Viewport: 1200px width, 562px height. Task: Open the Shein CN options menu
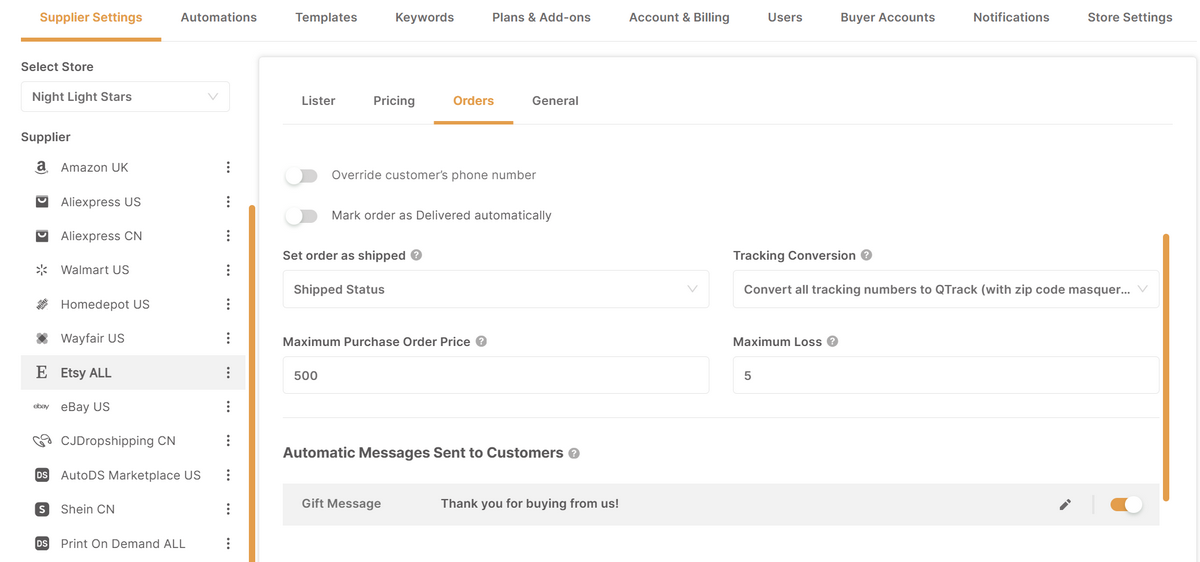pos(228,509)
